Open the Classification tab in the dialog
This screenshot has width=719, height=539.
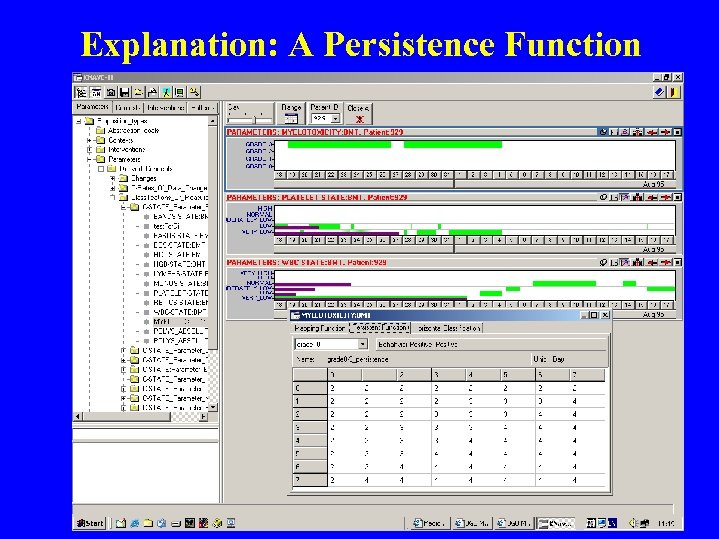(x=448, y=328)
